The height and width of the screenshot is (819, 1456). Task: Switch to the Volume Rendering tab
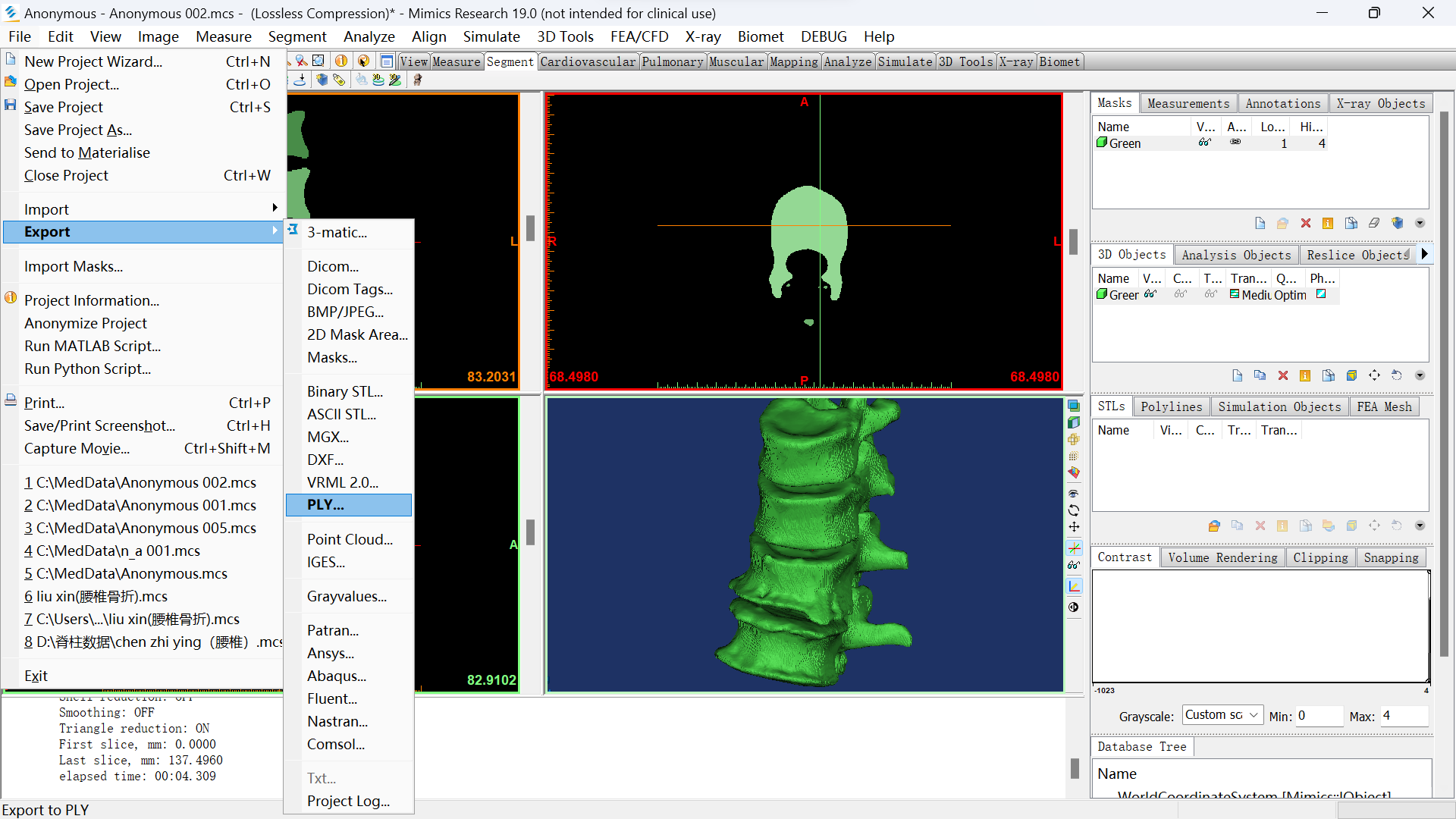1222,557
